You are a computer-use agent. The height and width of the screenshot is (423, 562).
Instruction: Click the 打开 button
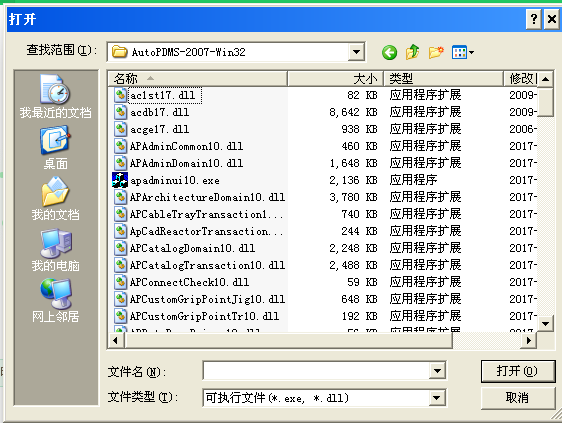click(518, 371)
